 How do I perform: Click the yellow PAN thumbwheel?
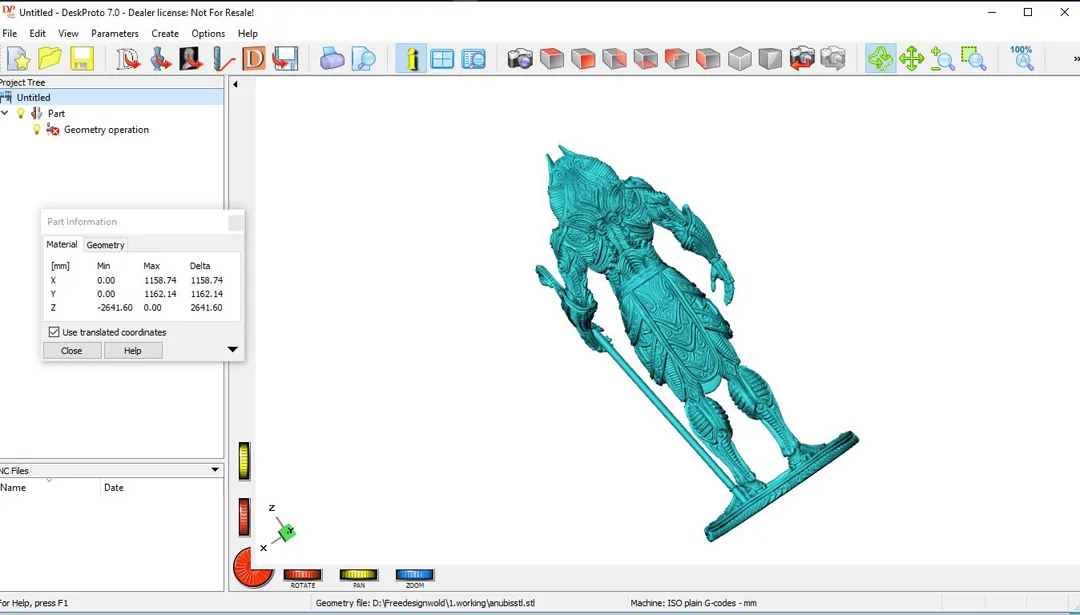pos(359,574)
